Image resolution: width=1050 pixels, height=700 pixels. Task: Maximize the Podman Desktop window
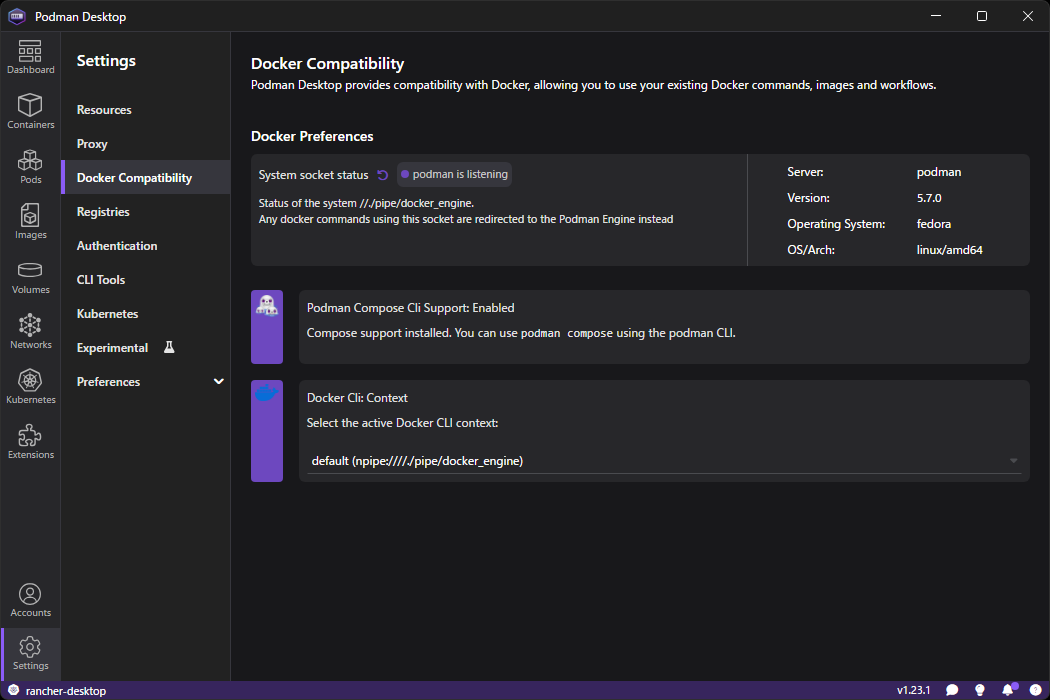pos(982,16)
